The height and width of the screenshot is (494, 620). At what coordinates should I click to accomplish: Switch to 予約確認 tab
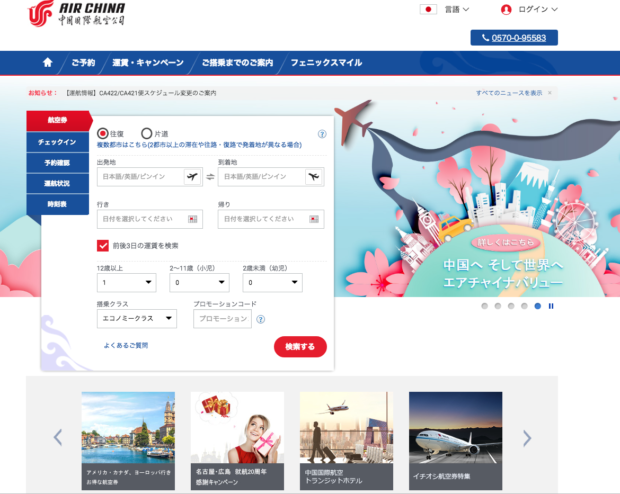[x=58, y=163]
